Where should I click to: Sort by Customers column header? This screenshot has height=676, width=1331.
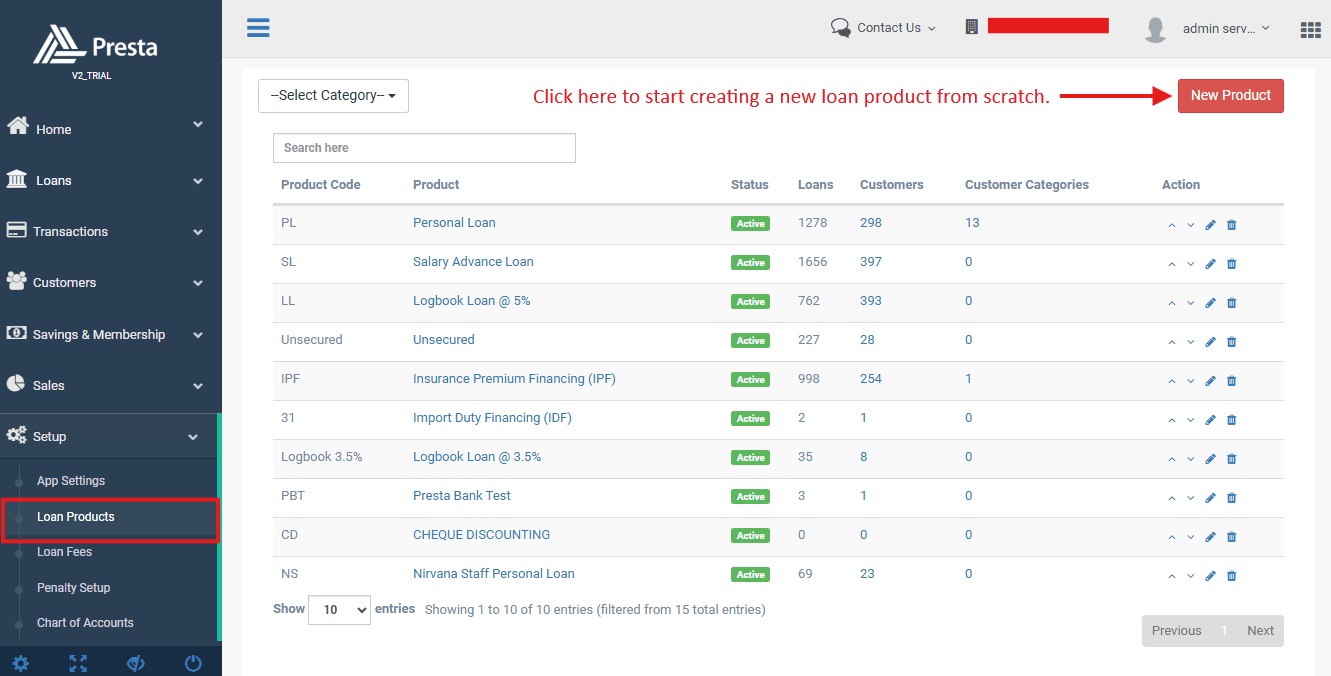[x=892, y=185]
